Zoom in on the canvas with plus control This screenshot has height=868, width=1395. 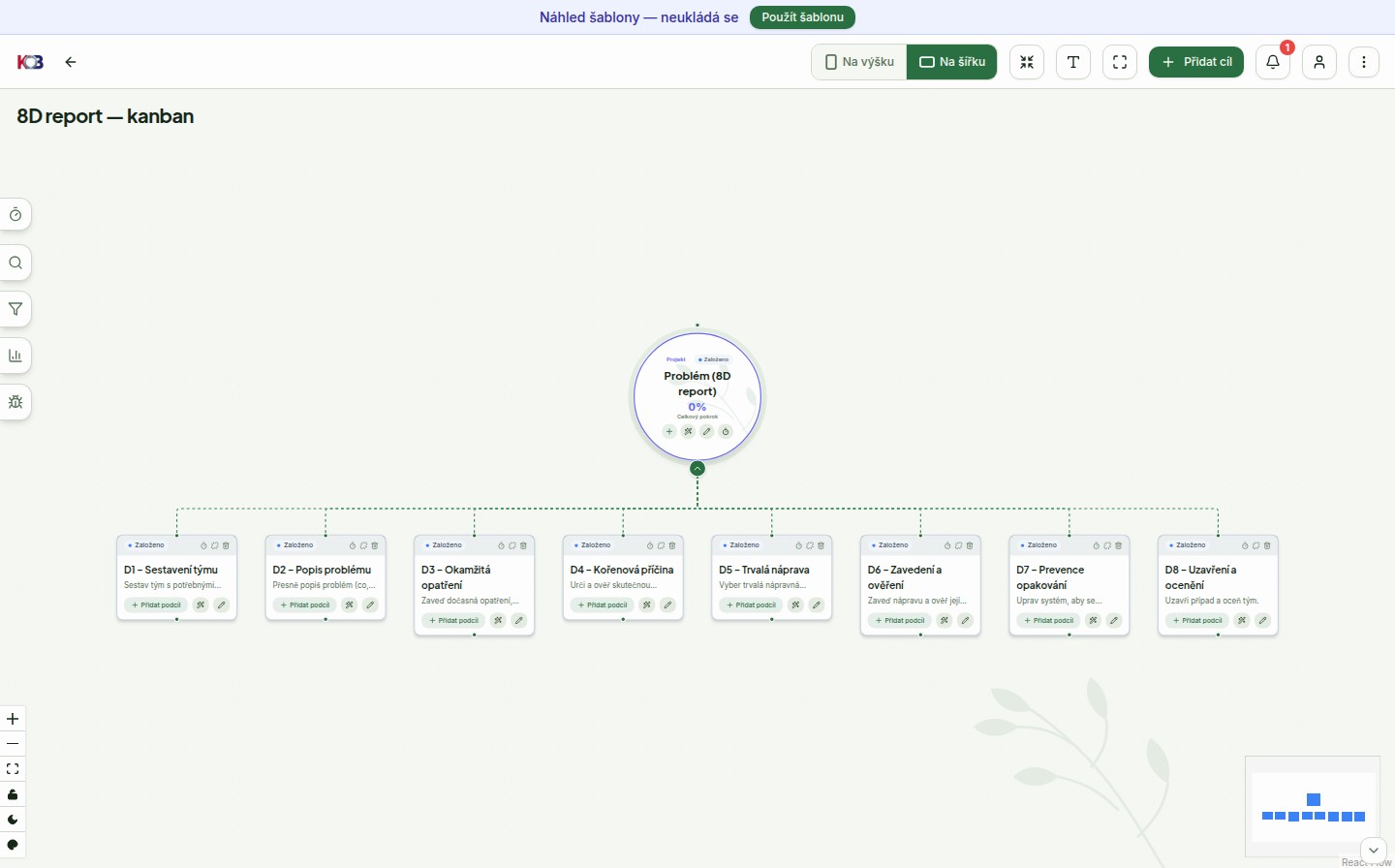13,719
